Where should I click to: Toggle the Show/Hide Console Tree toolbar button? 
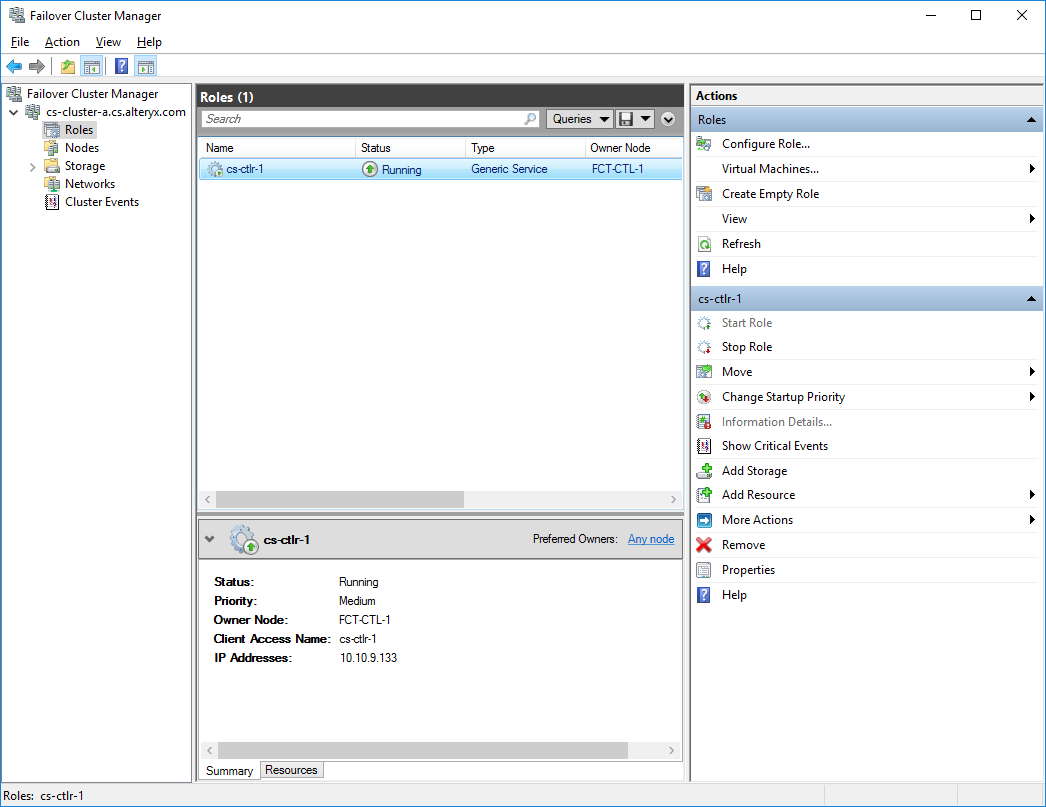coord(91,66)
